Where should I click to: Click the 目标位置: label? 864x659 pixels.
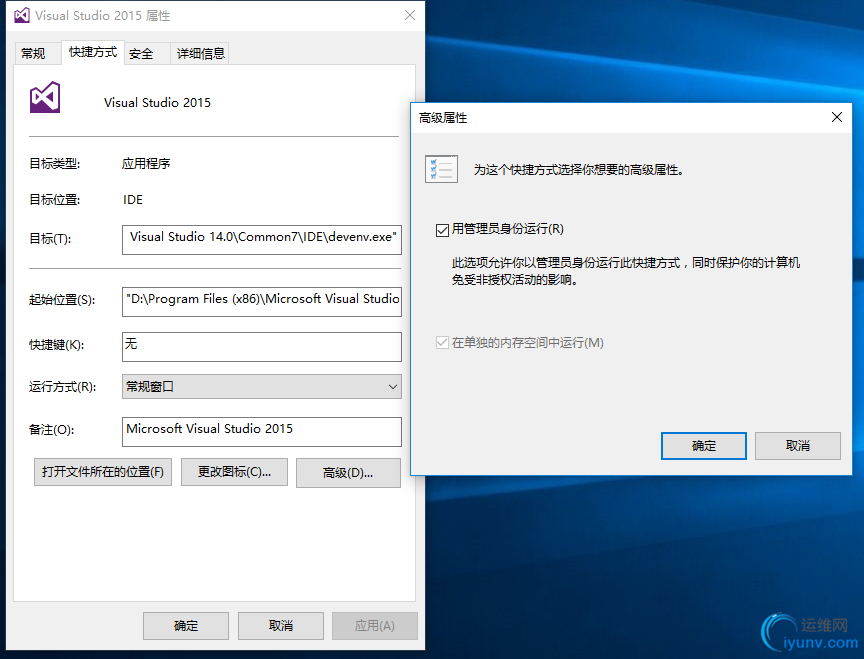point(55,199)
